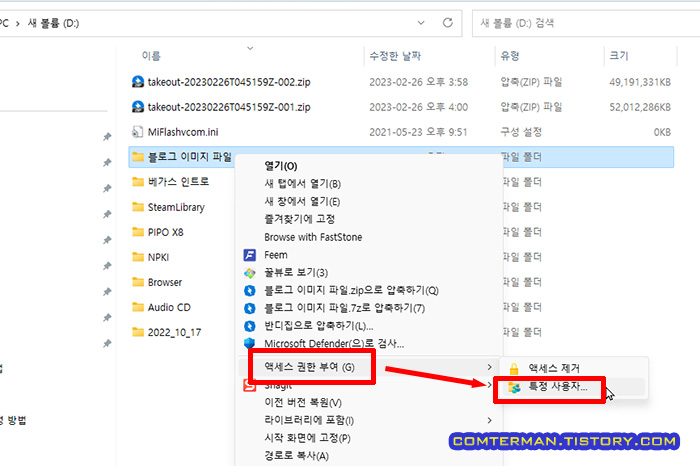Click the PIPO X8 folder icon

click(x=138, y=232)
